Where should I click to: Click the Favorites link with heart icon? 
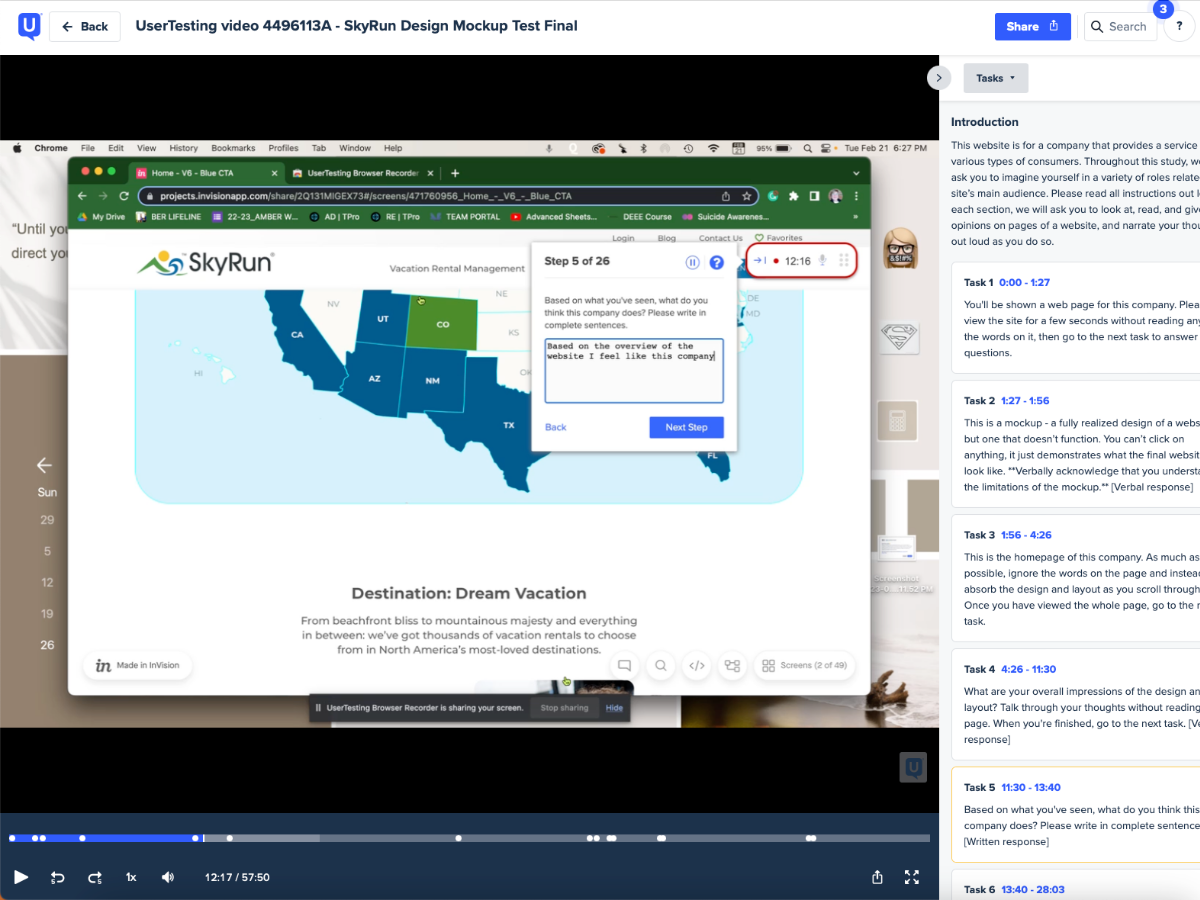[778, 238]
